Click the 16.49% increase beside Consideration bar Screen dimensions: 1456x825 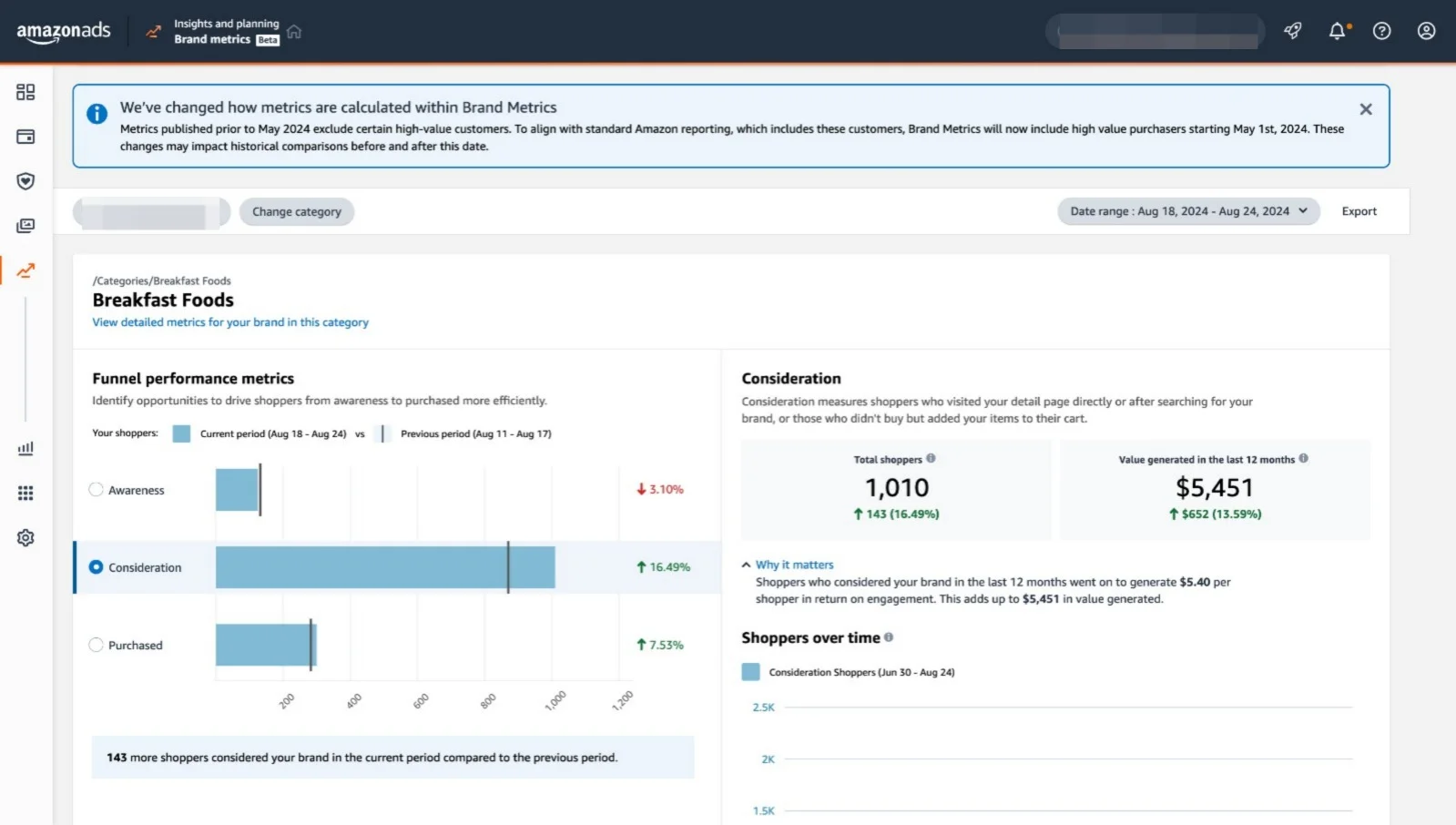[663, 566]
